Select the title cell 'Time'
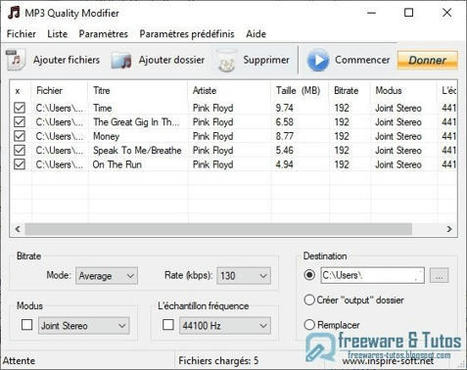The width and height of the screenshot is (467, 370). pyautogui.click(x=102, y=108)
